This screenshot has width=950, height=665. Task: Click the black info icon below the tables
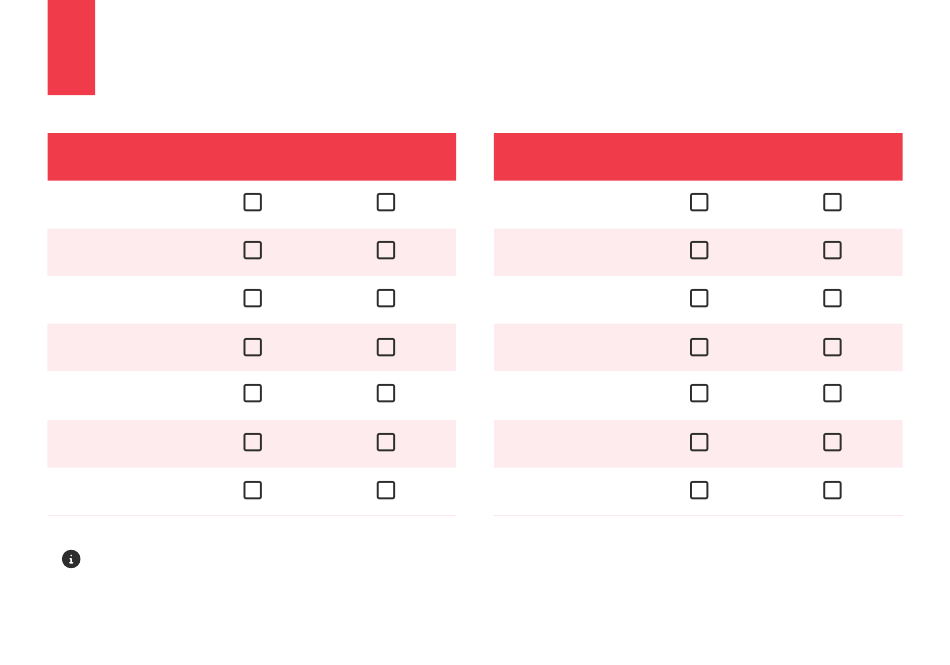71,559
